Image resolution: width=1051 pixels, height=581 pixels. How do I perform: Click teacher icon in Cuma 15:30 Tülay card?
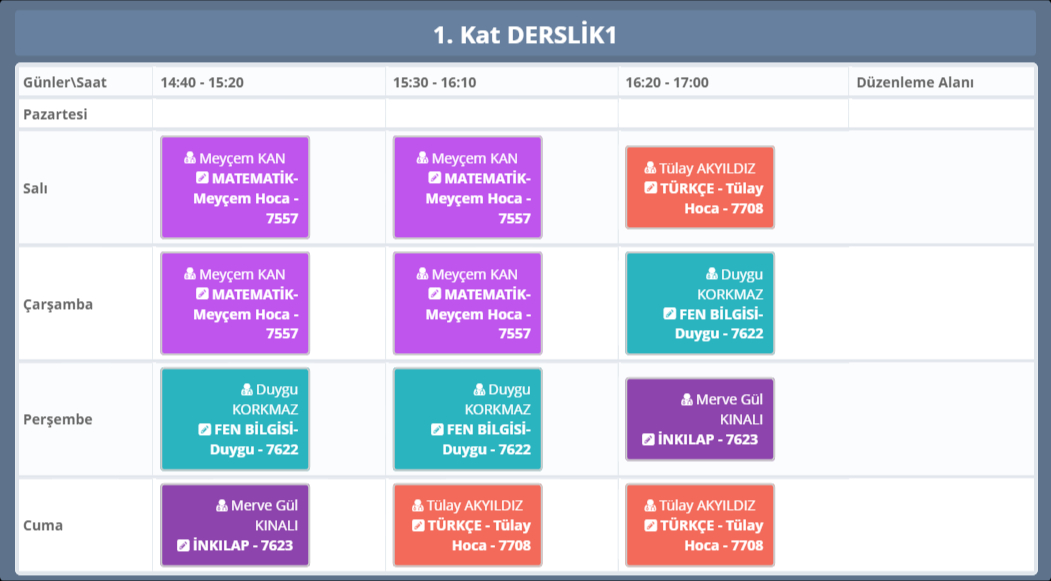point(418,505)
